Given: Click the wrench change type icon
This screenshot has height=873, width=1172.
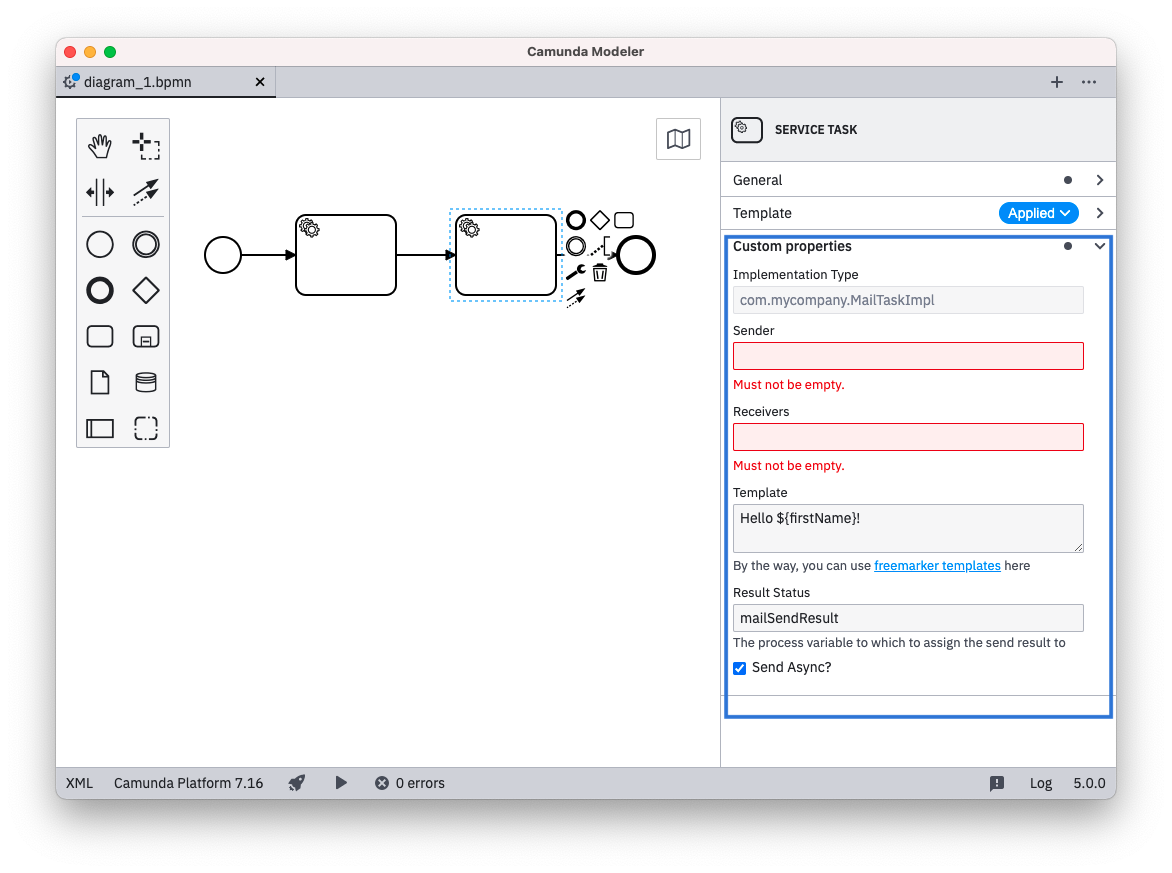Looking at the screenshot, I should [x=575, y=272].
